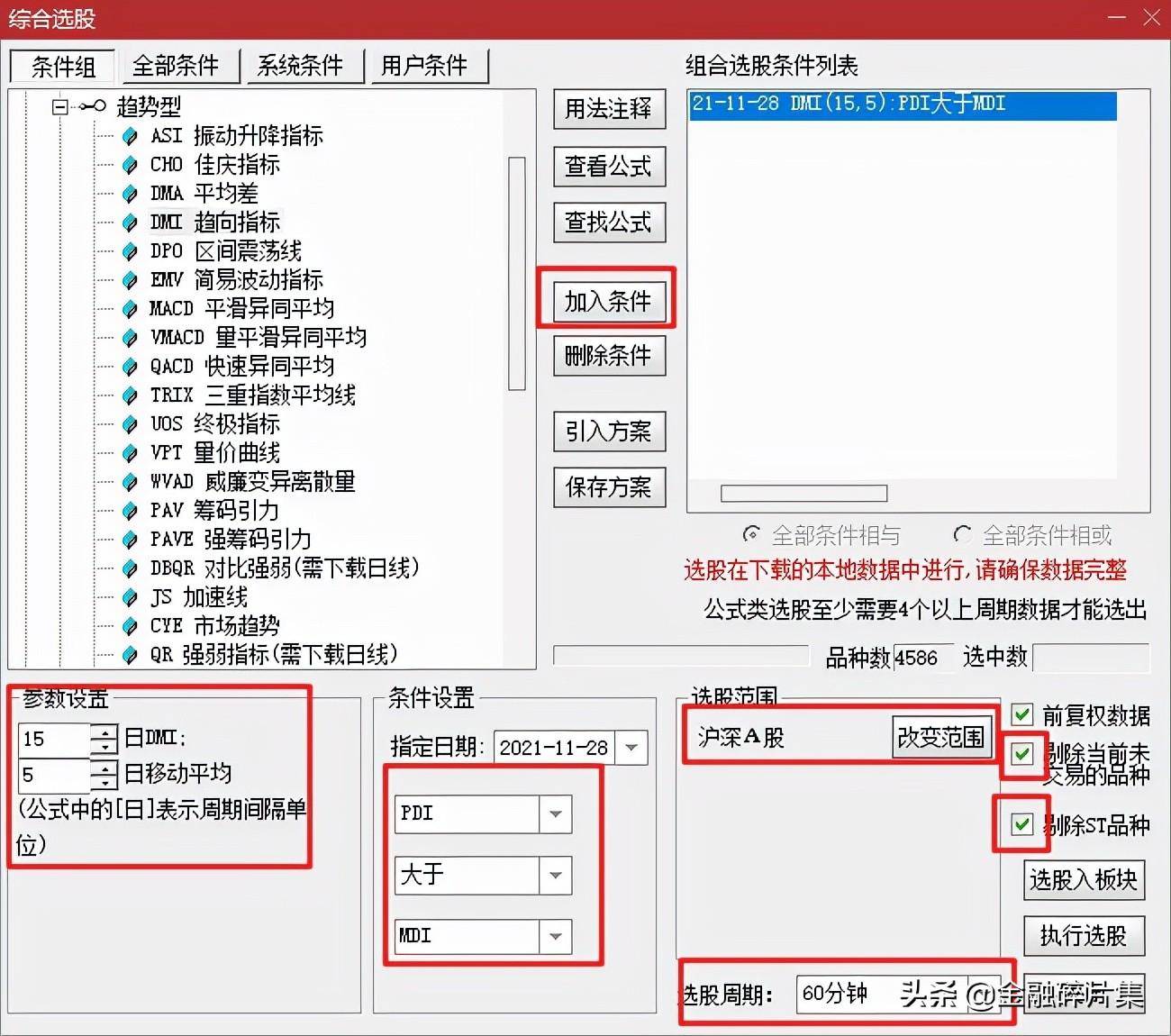Select 全部条件相与 radio option
This screenshot has width=1171, height=1036.
751,534
